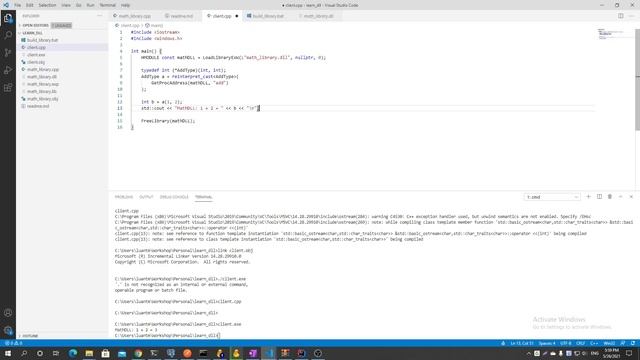The image size is (640, 360).
Task: Open the Run and Debug view
Action: (8, 70)
